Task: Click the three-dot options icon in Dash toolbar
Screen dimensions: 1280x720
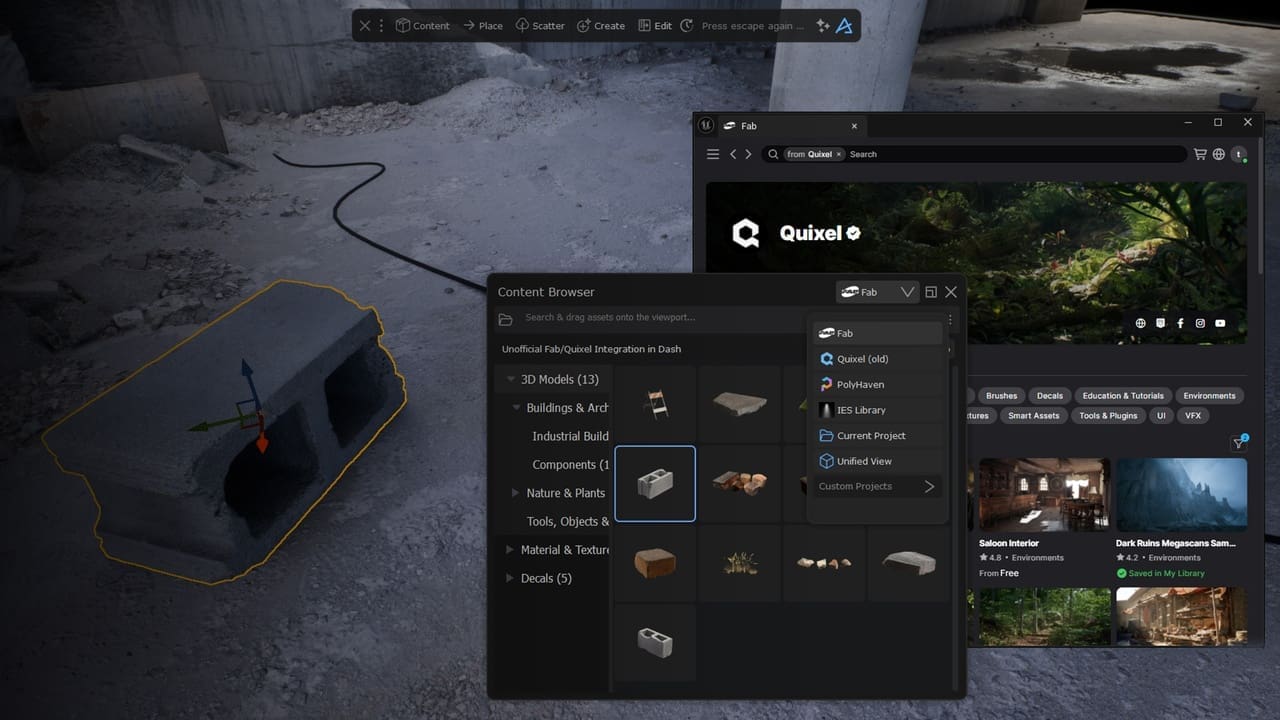Action: coord(381,26)
